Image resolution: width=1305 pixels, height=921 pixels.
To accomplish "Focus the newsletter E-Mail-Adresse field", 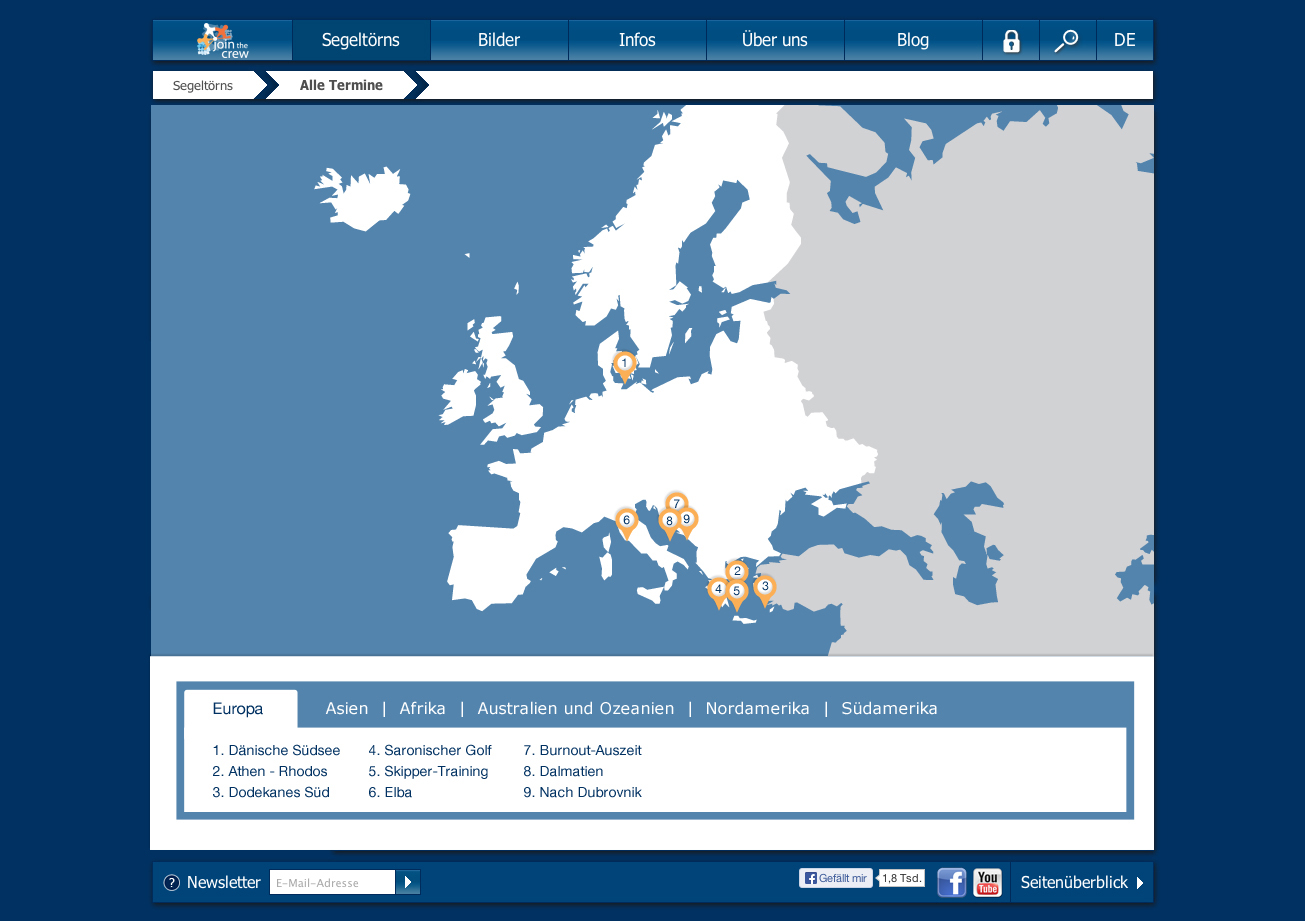I will pos(332,883).
